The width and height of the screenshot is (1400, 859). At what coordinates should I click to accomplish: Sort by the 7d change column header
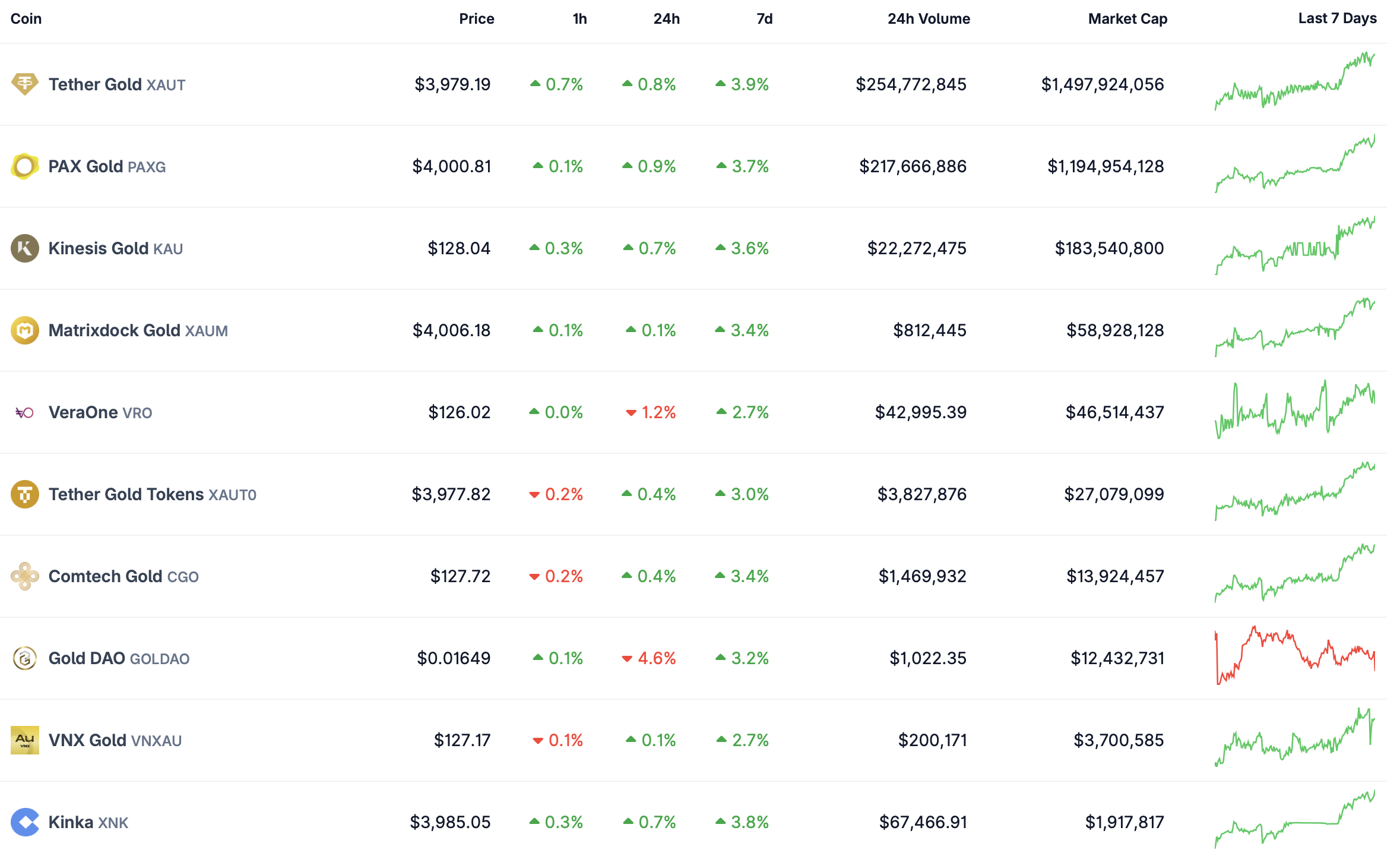764,19
